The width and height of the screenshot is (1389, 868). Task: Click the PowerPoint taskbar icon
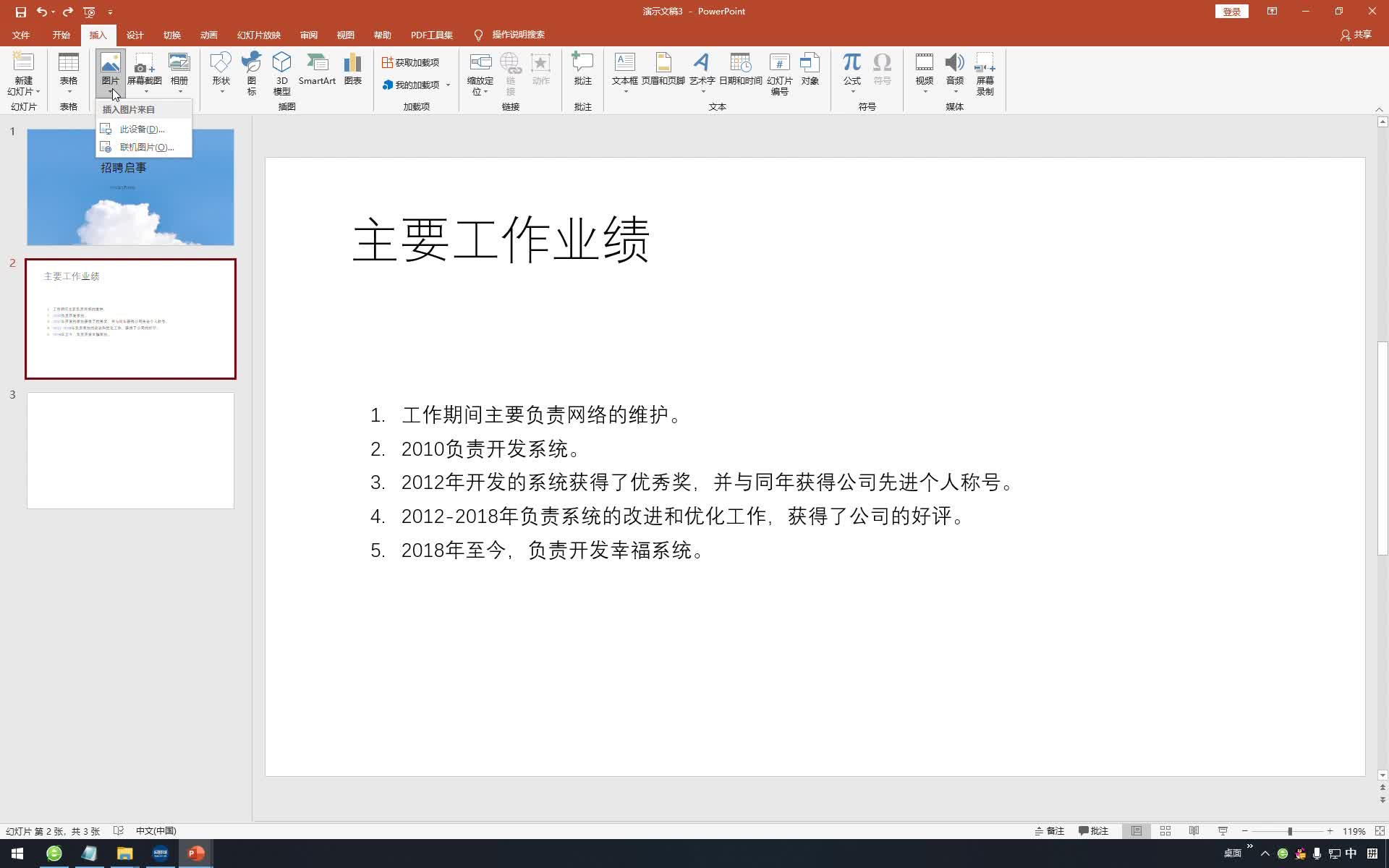pos(196,854)
